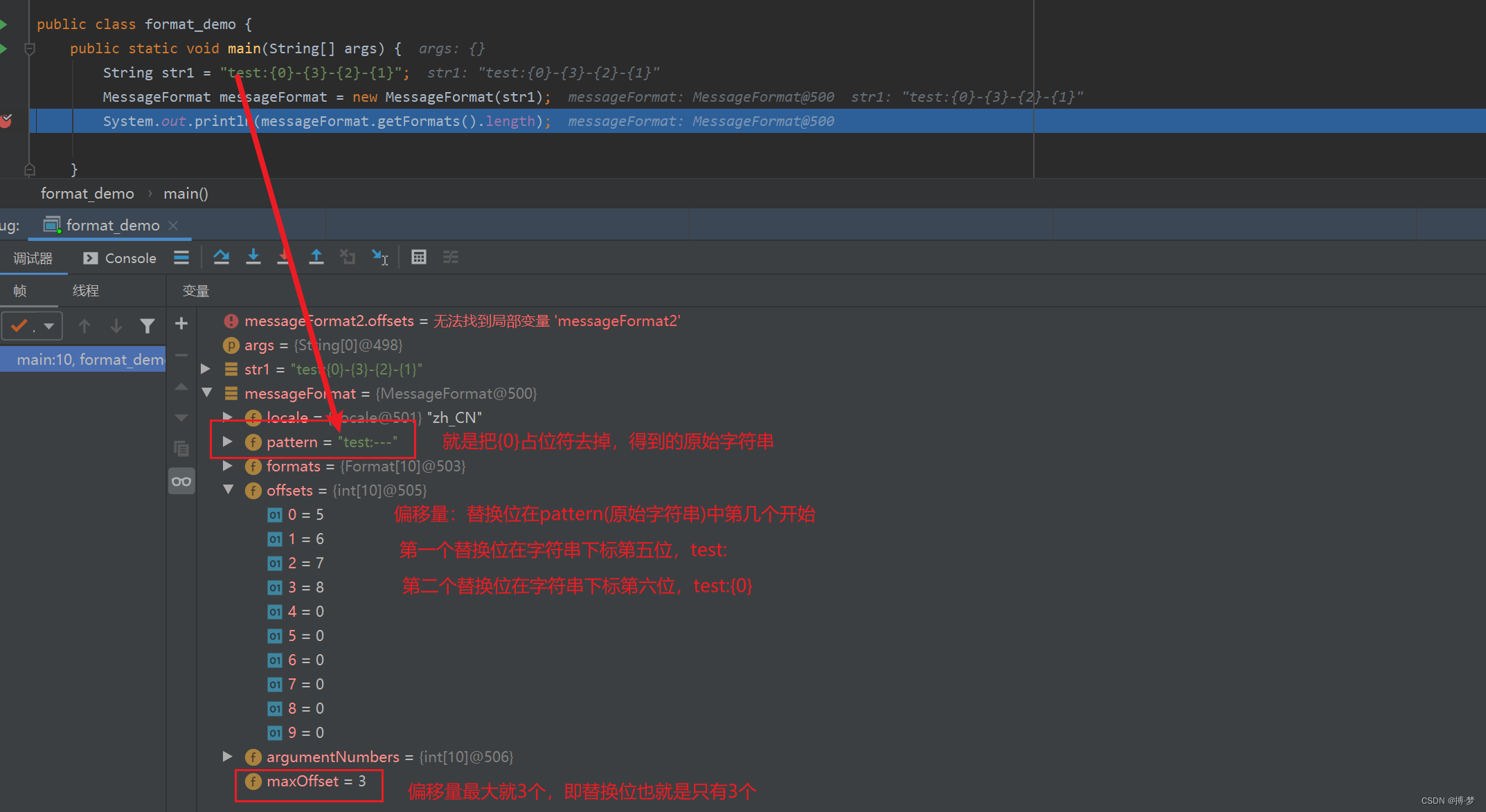Close the format_demo debug tab
Viewport: 1486px width, 812px height.
tap(173, 225)
